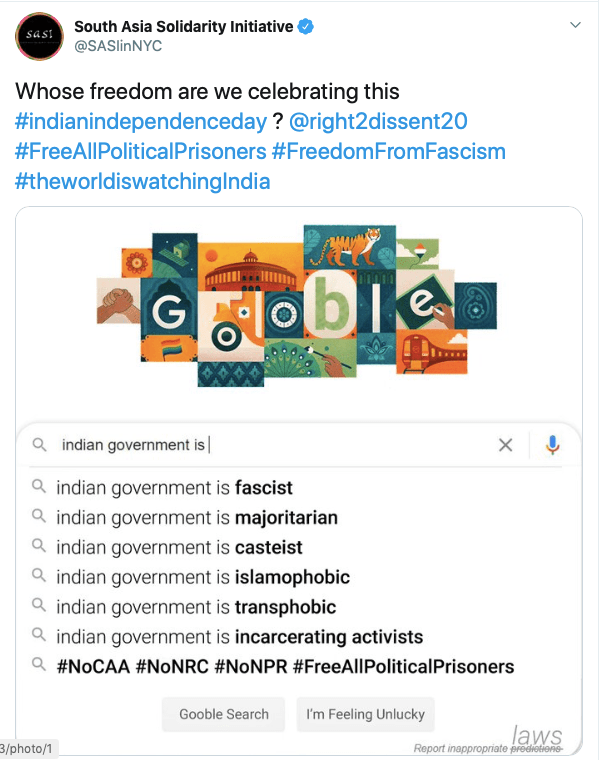
Task: Select the 'indian government is majoritarian' suggestion
Action: (197, 518)
